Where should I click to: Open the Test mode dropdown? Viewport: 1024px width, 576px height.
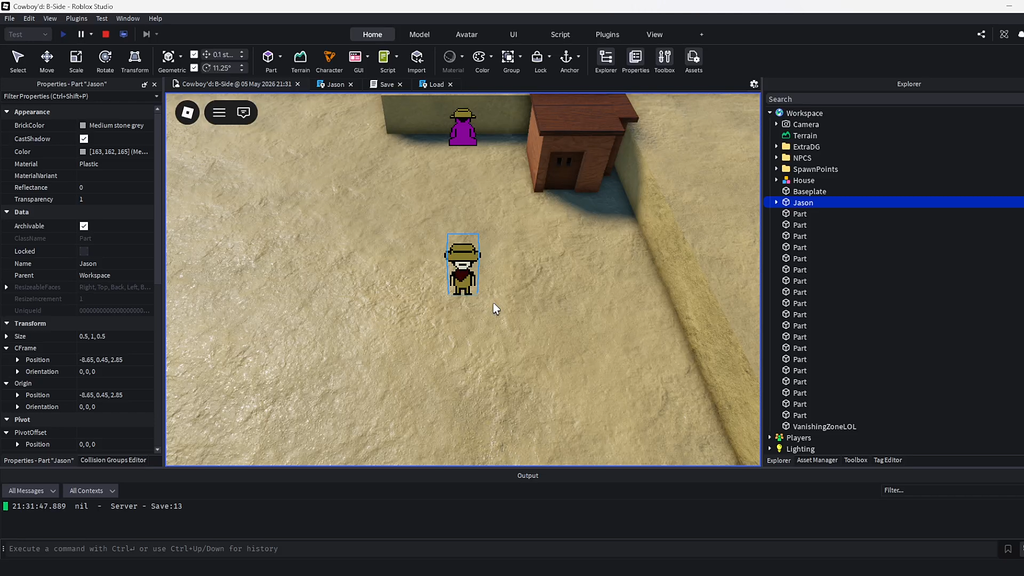tap(27, 34)
